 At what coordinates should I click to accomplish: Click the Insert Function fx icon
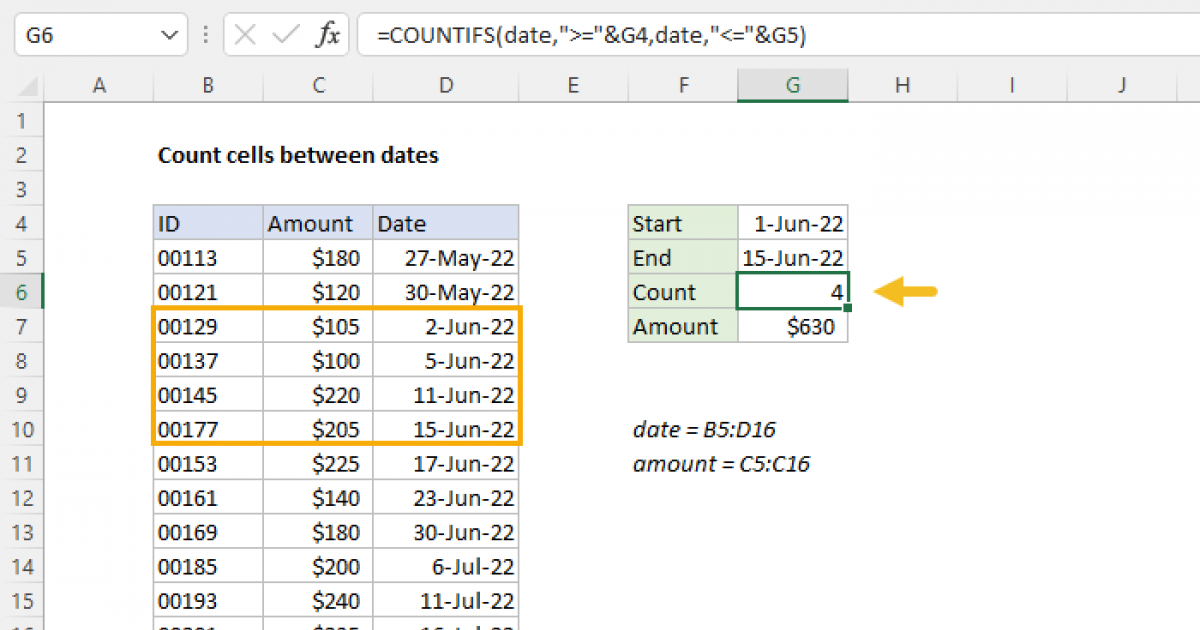click(x=327, y=36)
